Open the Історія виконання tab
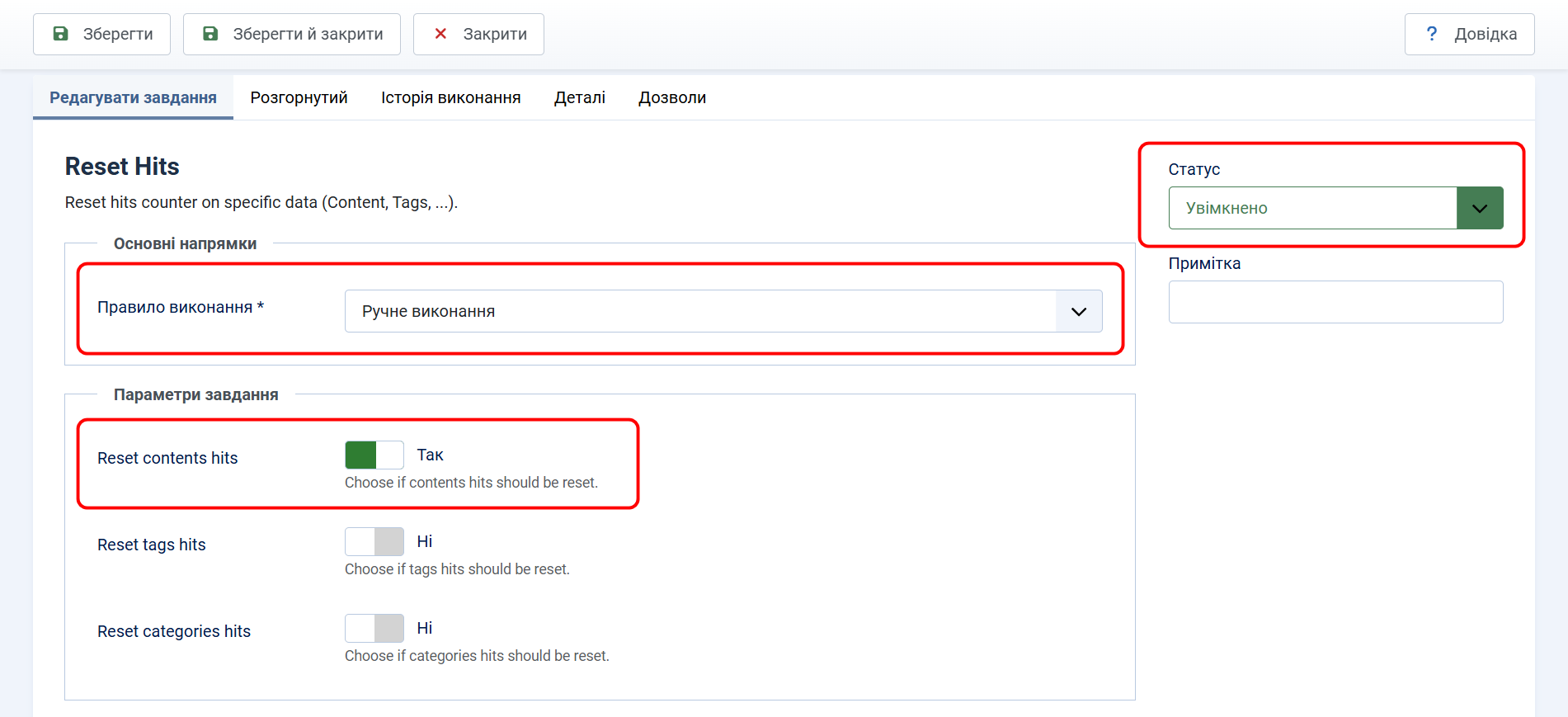The image size is (1568, 717). (x=450, y=97)
